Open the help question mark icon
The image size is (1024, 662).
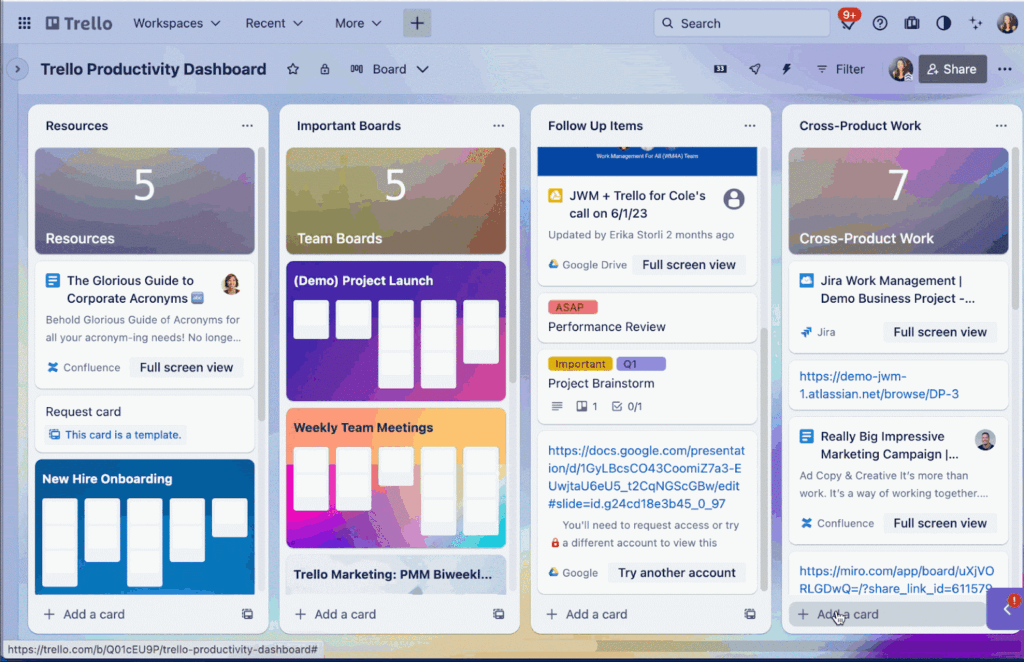[880, 23]
